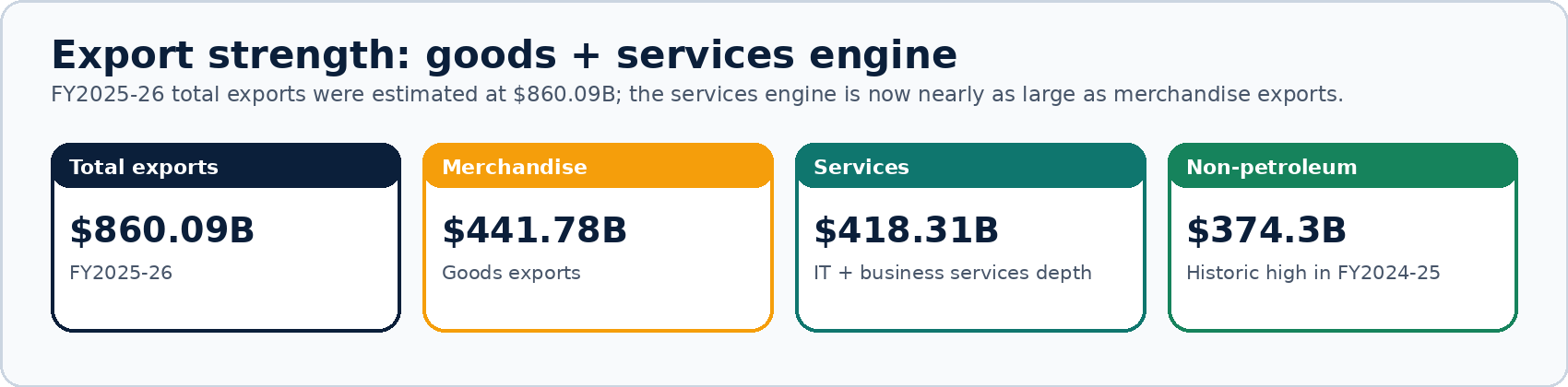Image resolution: width=1568 pixels, height=387 pixels.
Task: Select Historic high in FY2024-25 caption
Action: [1313, 273]
